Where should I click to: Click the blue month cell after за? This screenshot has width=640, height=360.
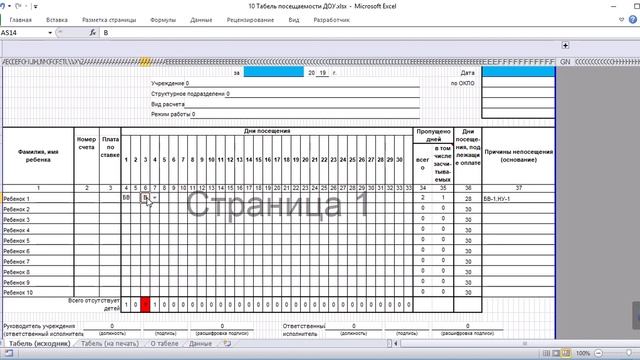tap(273, 72)
